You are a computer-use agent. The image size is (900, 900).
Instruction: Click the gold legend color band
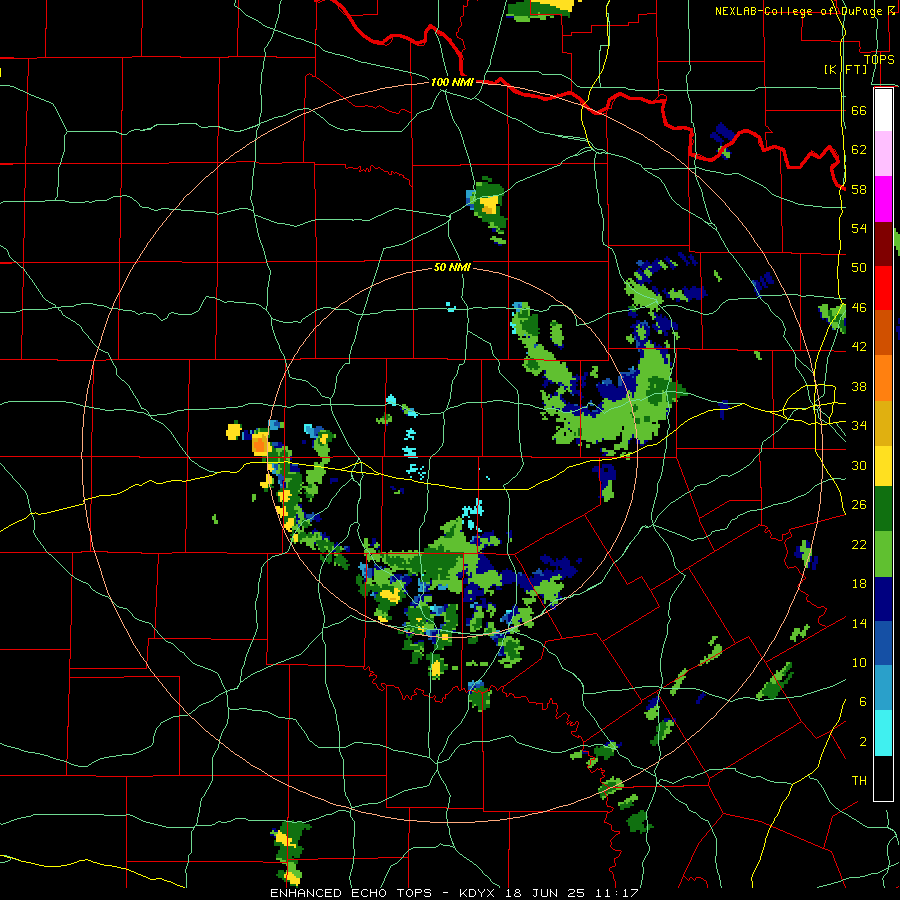(883, 423)
